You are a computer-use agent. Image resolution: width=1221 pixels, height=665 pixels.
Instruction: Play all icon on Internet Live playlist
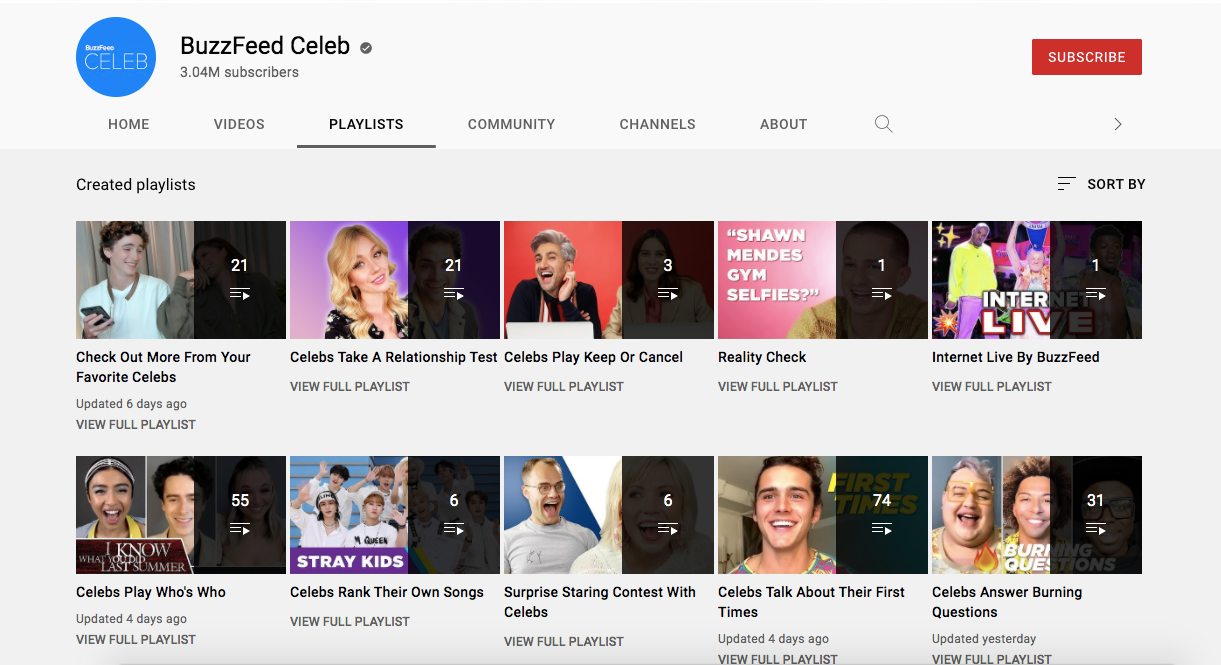tap(1096, 294)
